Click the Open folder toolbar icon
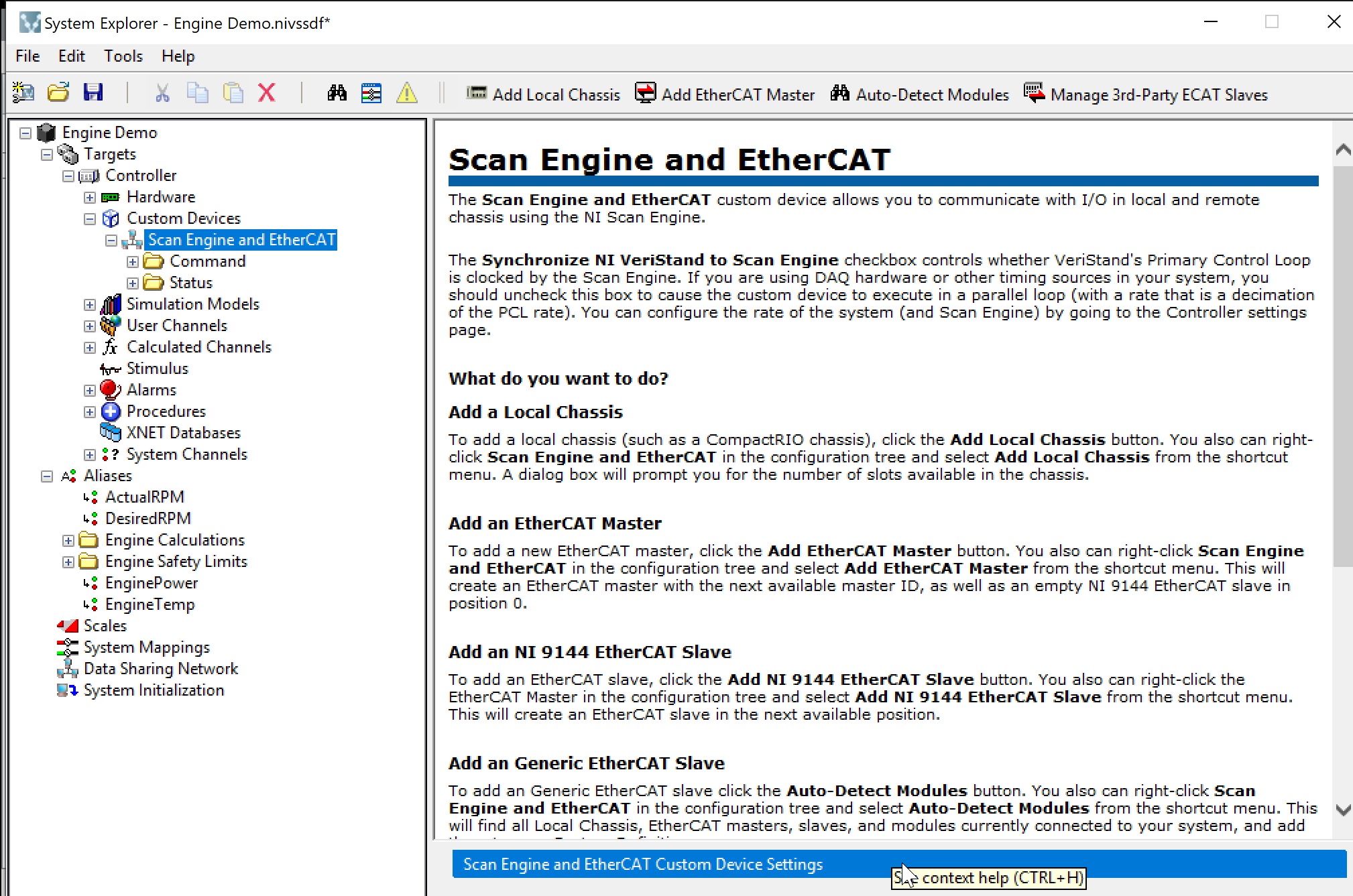 click(x=58, y=92)
